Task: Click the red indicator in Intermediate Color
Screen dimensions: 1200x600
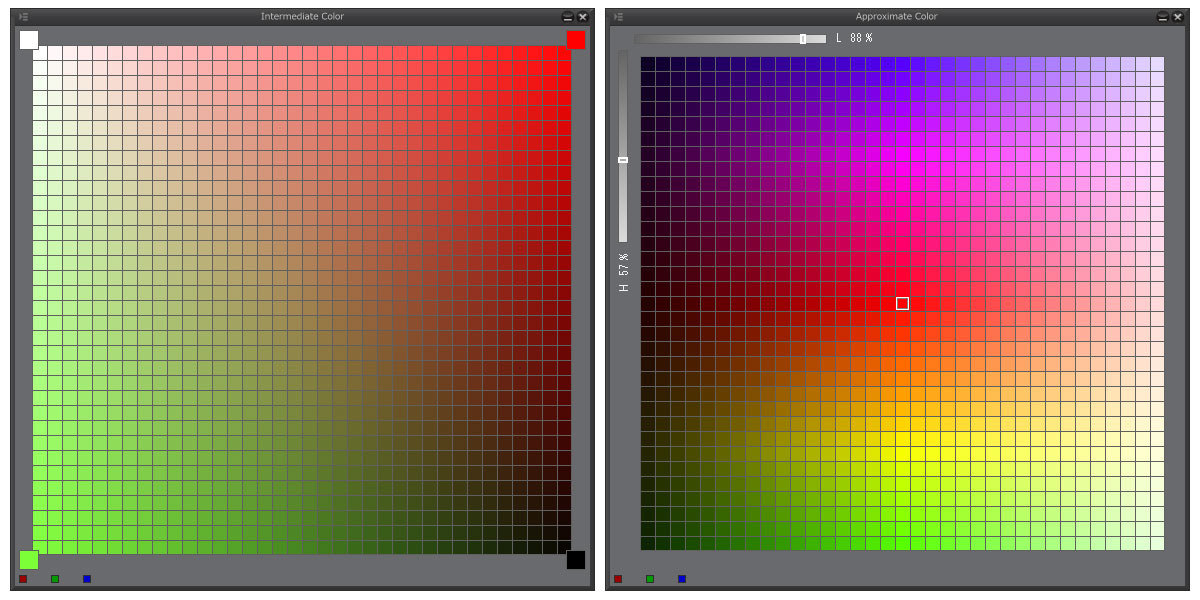Action: pos(23,579)
